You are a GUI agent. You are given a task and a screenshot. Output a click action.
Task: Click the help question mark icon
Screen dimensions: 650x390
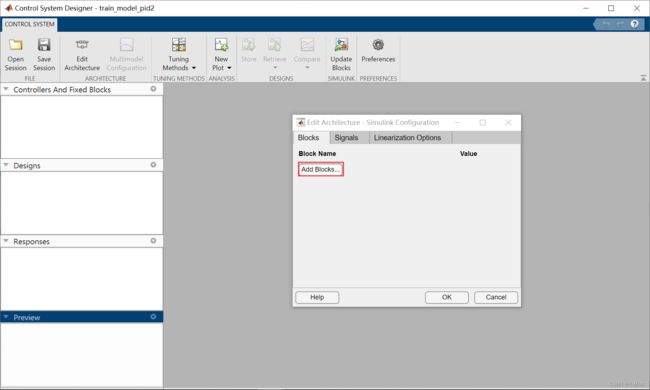[634, 24]
